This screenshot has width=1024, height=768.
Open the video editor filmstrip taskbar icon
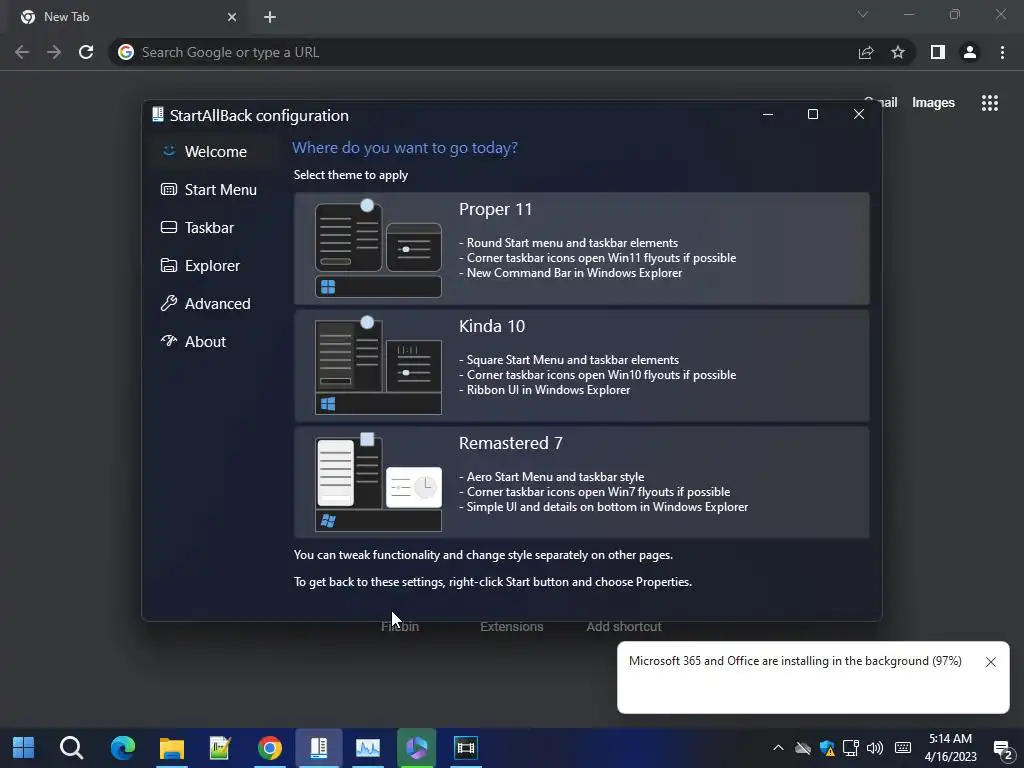click(466, 748)
